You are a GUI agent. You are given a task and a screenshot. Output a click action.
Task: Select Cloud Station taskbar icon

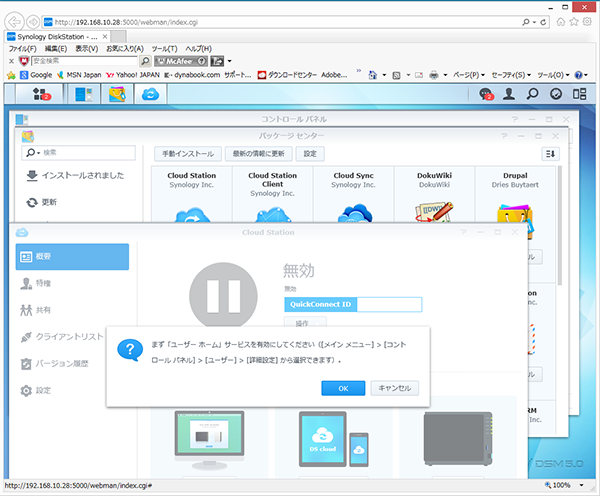[x=150, y=94]
